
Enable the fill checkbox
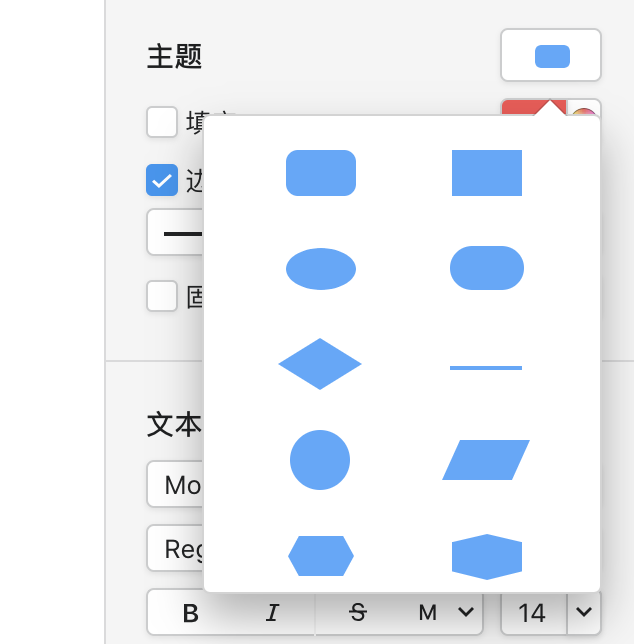pyautogui.click(x=162, y=122)
